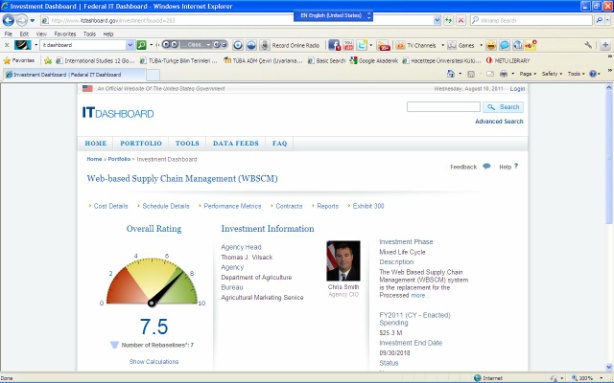Click the search magnifier button beside Winamp Search
Viewport: 614px width, 383px height.
(x=599, y=20)
